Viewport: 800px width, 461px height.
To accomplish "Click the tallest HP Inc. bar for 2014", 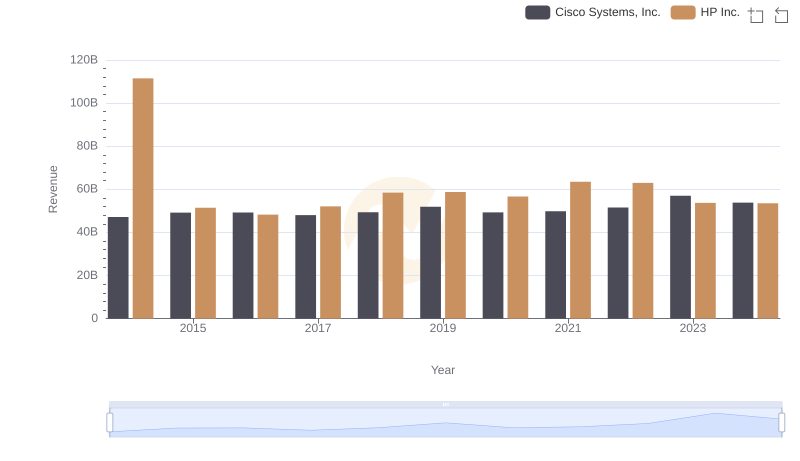I will tap(143, 198).
